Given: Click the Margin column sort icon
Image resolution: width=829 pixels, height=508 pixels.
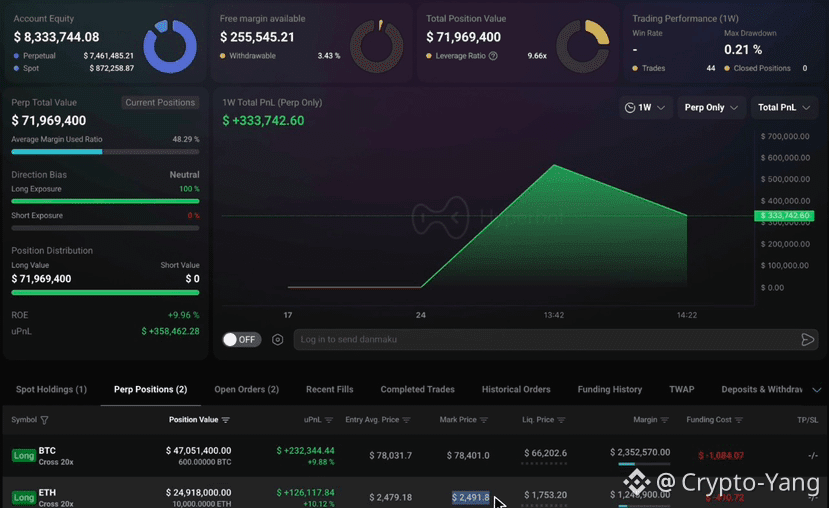Looking at the screenshot, I should 665,420.
